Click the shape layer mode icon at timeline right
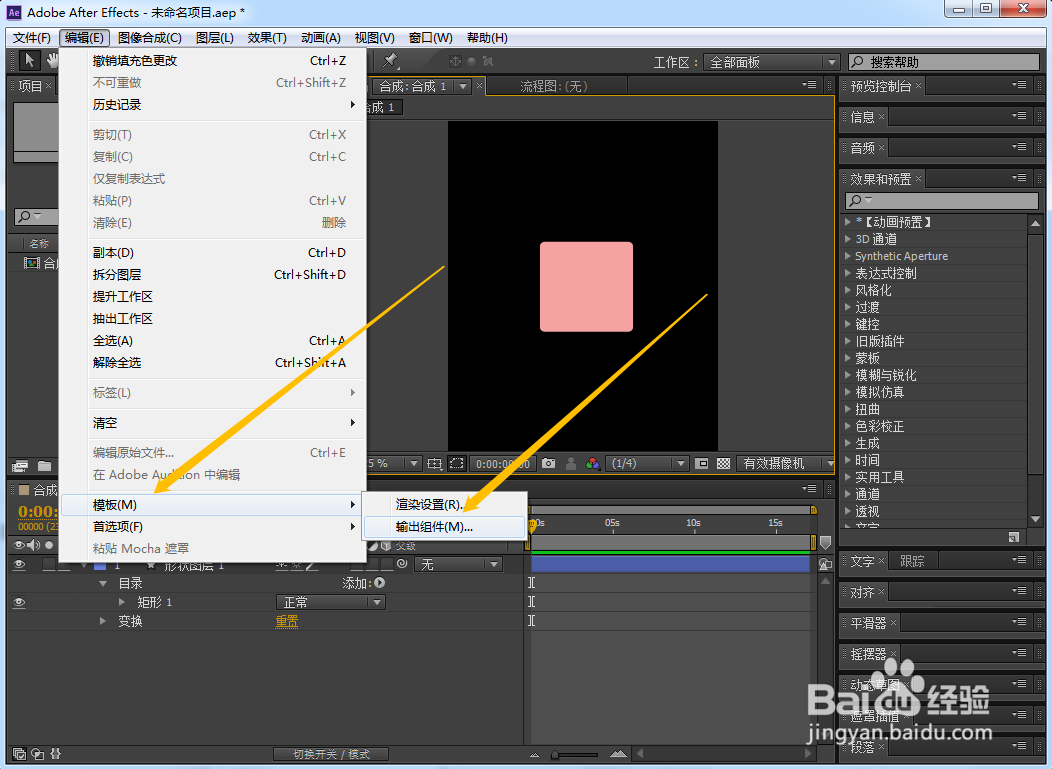1052x769 pixels. 825,565
